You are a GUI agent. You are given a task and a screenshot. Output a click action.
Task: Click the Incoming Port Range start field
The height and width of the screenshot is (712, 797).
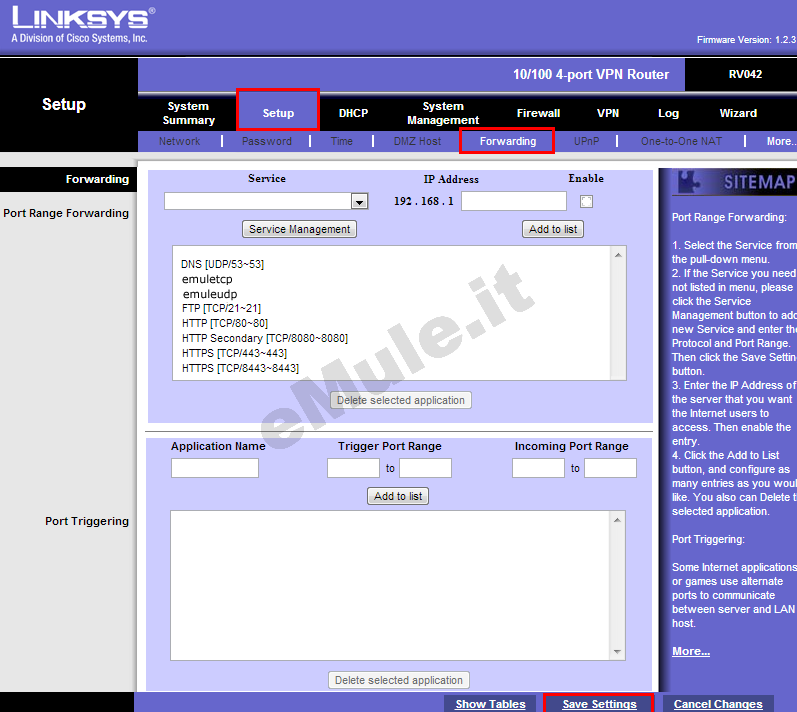538,468
